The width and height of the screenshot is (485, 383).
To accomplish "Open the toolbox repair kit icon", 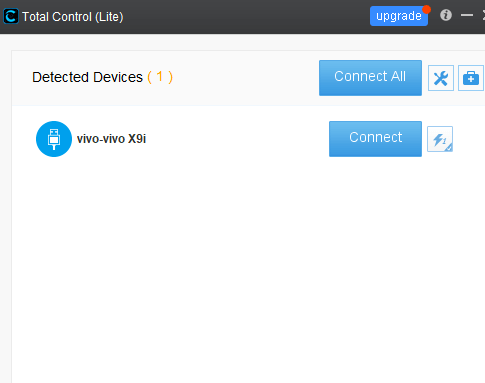I will tap(471, 78).
